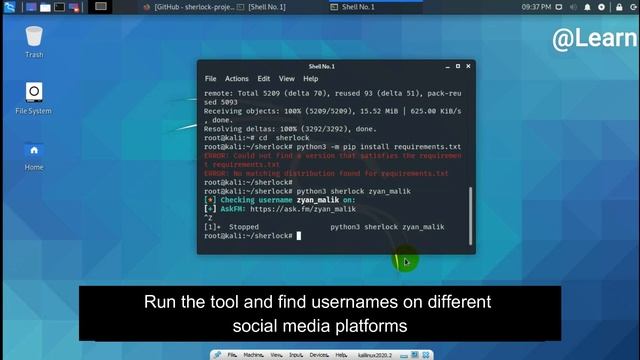Viewport: 640px width, 360px height.
Task: Switch to minimized [Shell No. 1] task
Action: tap(262, 7)
